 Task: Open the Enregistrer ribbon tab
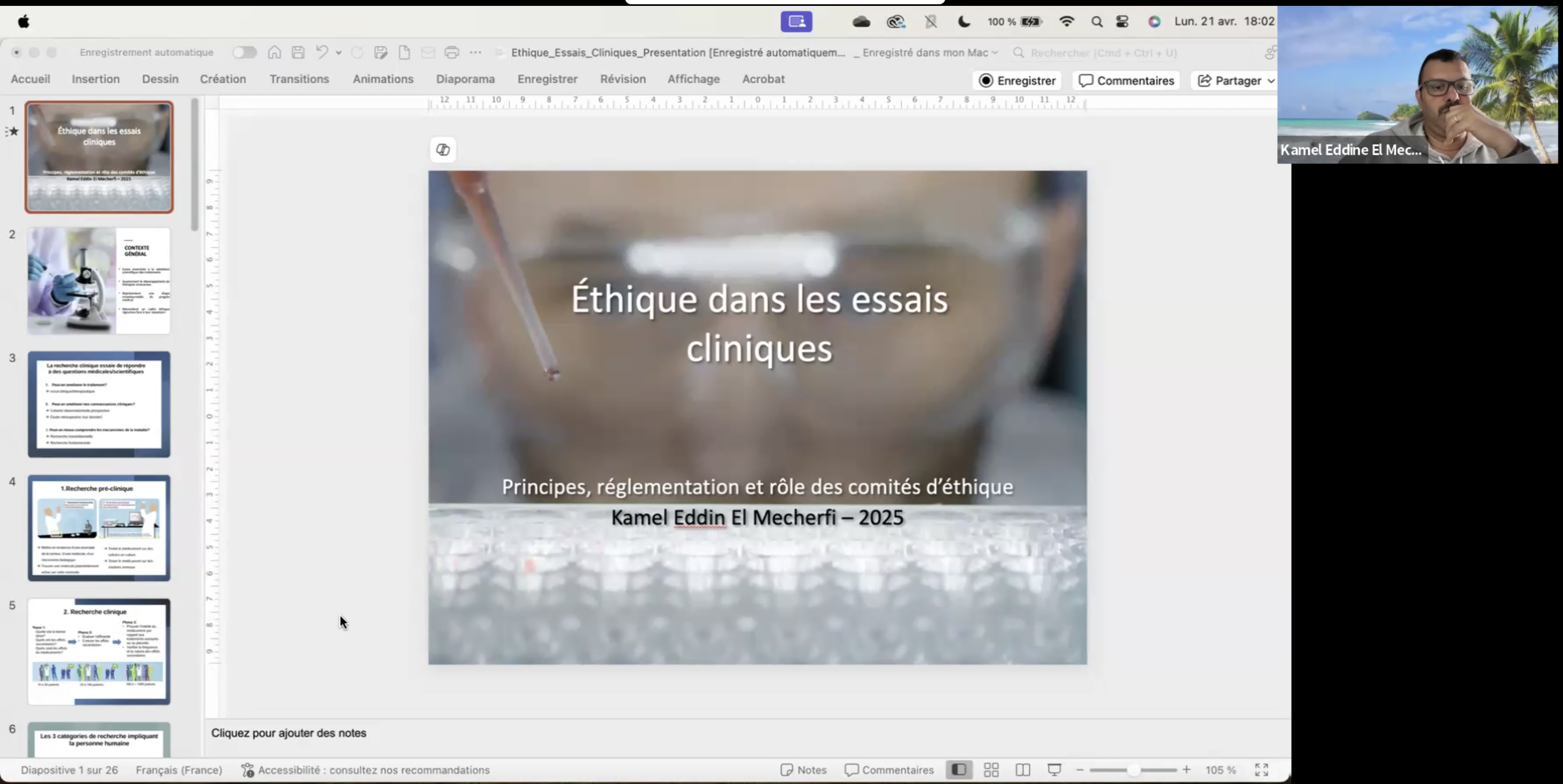coord(548,79)
